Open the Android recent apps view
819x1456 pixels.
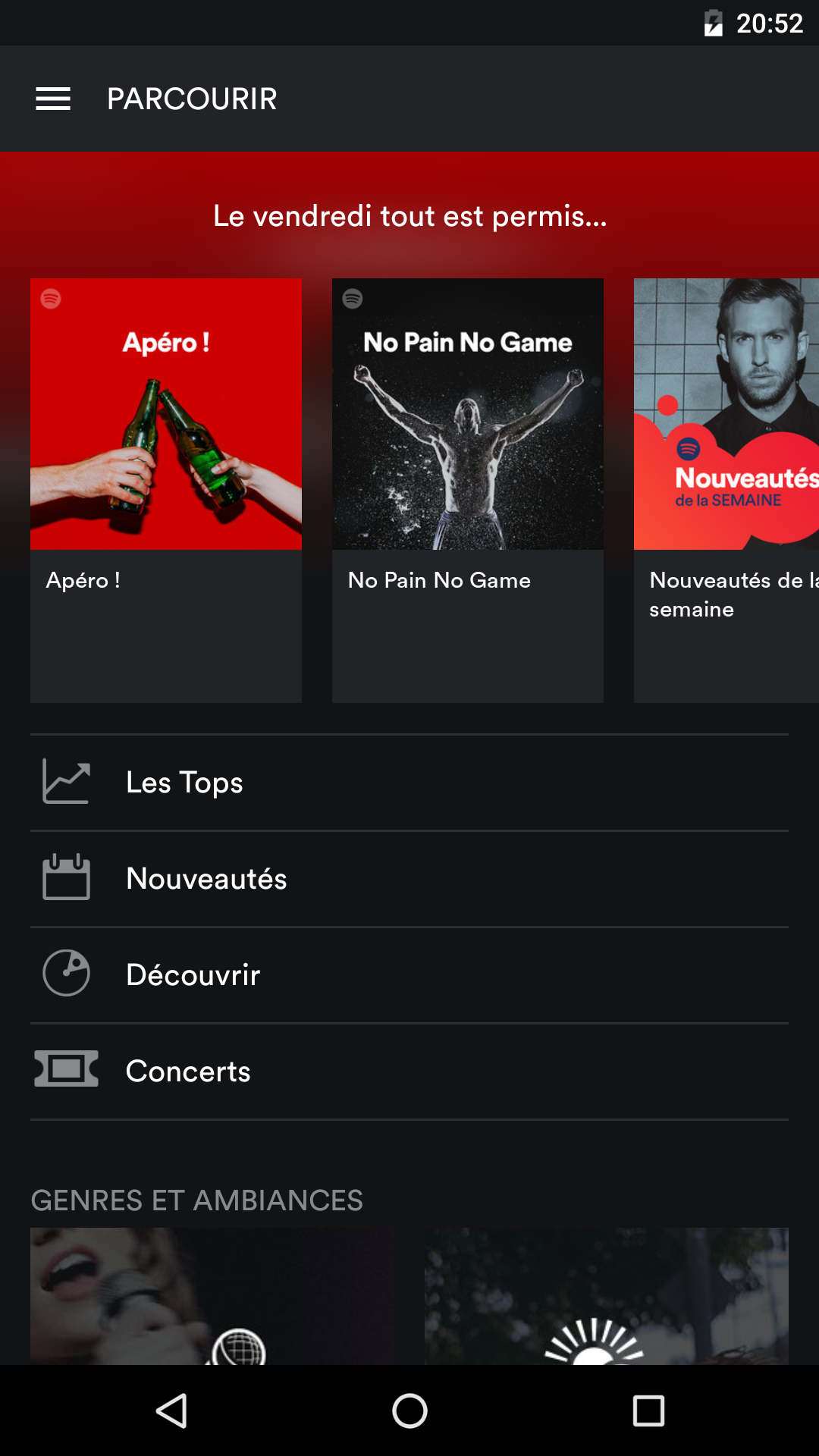point(648,1411)
